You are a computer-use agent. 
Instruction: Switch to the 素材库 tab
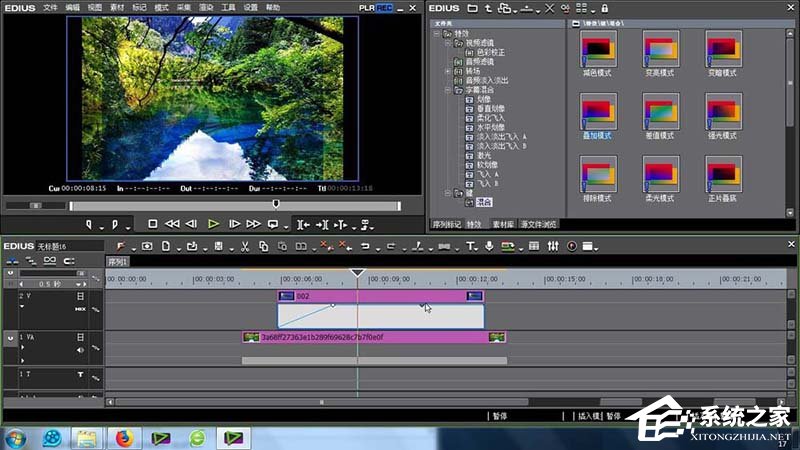click(x=501, y=225)
